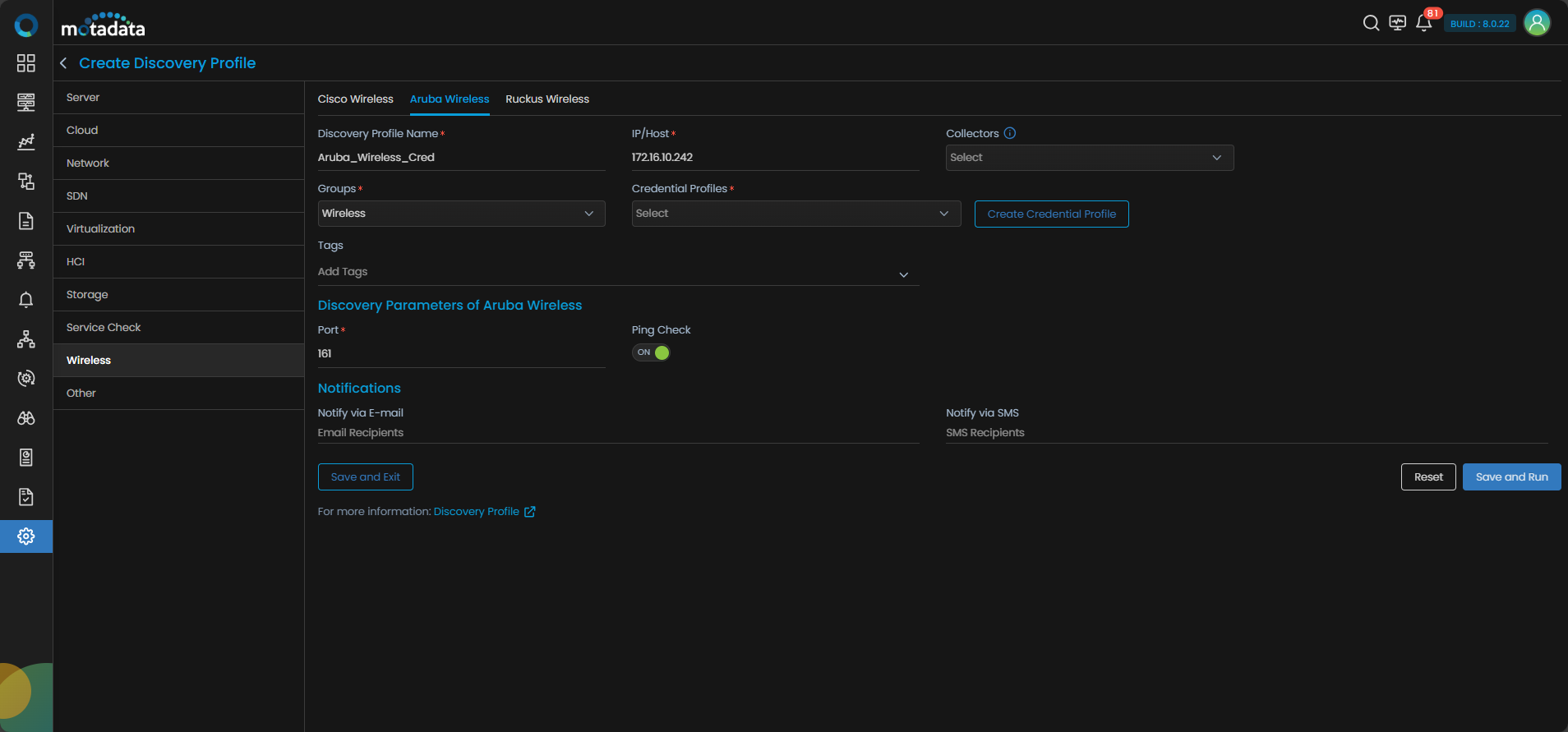Viewport: 1568px width, 732px height.
Task: Open the Credential Profiles dropdown
Action: click(796, 214)
